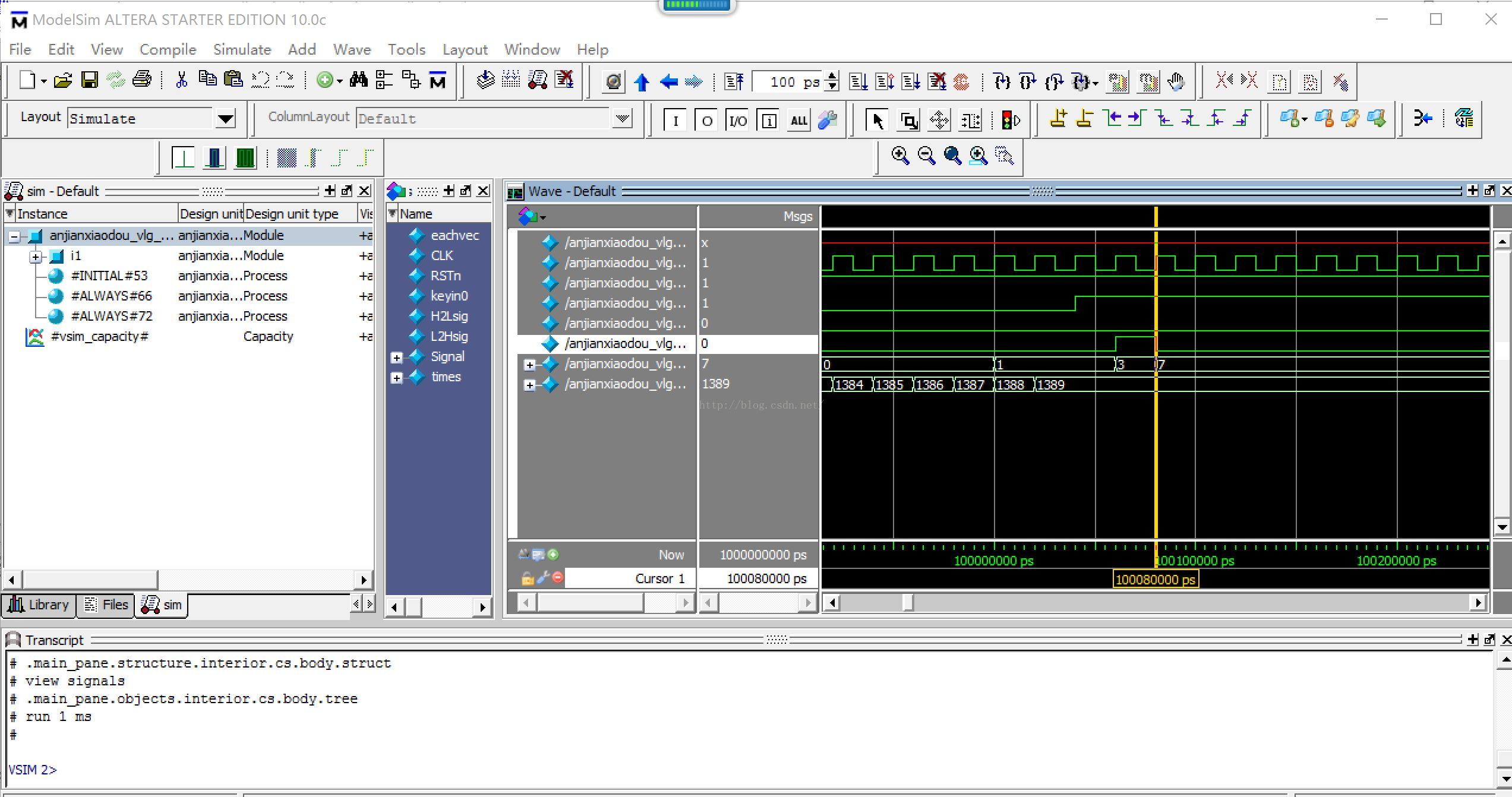Image resolution: width=1512 pixels, height=797 pixels.
Task: Click the hand pan icon in toolbar
Action: (x=1175, y=81)
